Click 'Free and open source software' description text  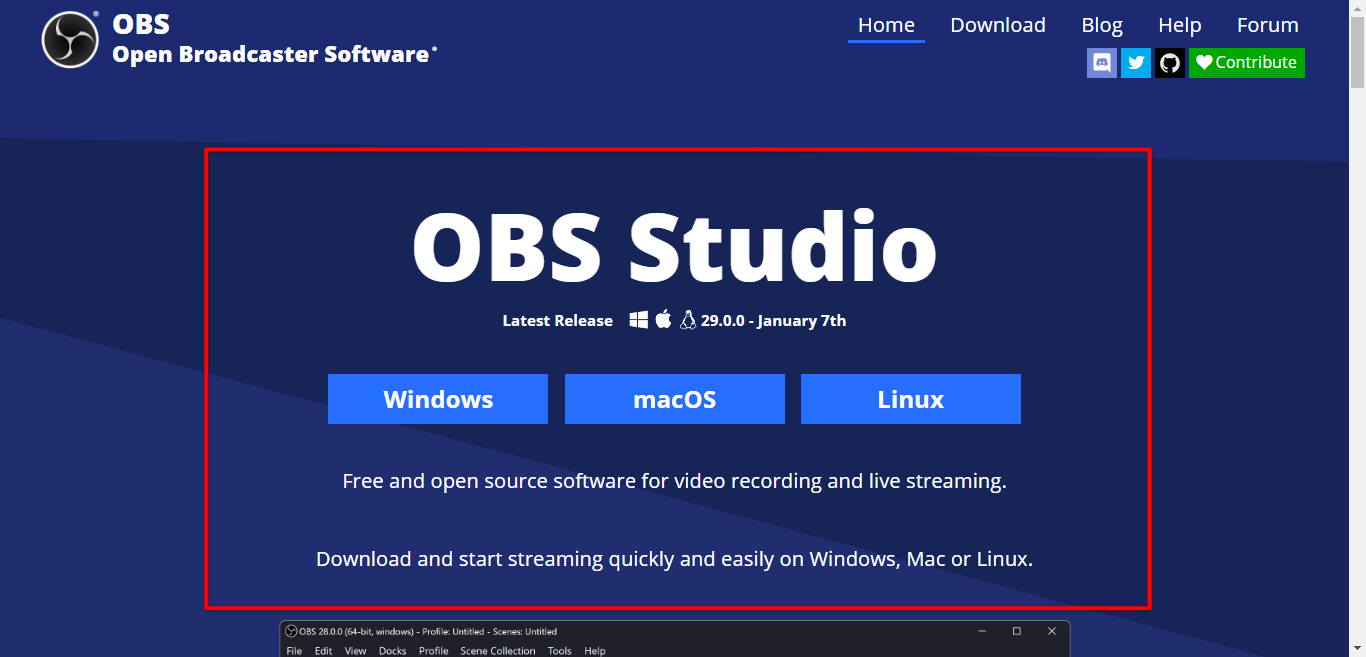click(674, 481)
